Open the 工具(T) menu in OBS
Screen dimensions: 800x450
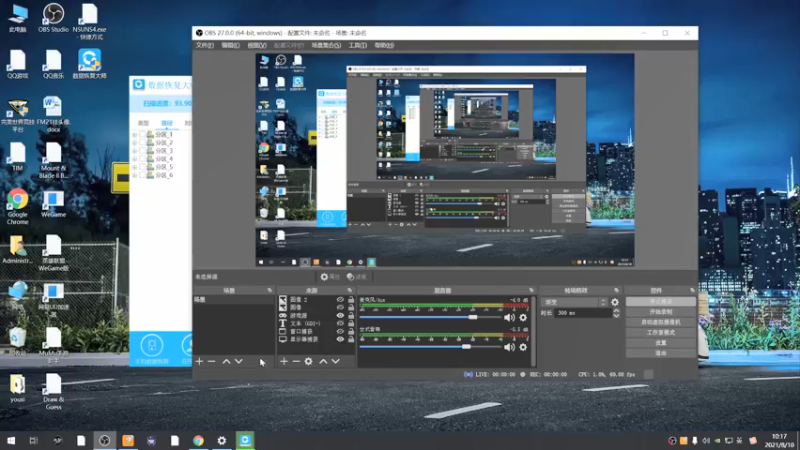pos(357,45)
